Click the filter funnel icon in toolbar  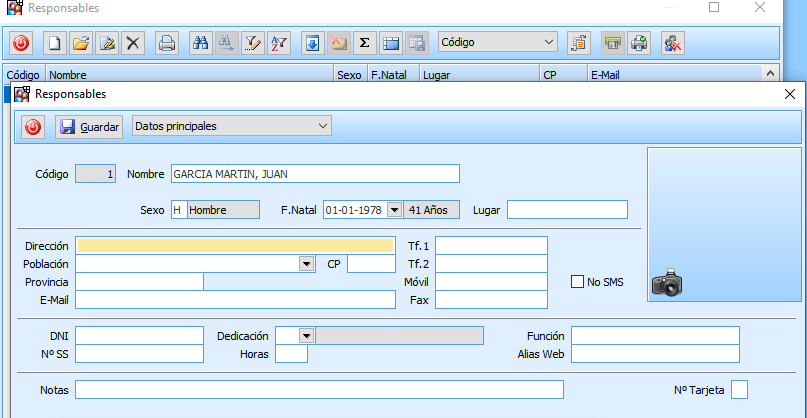click(x=253, y=43)
